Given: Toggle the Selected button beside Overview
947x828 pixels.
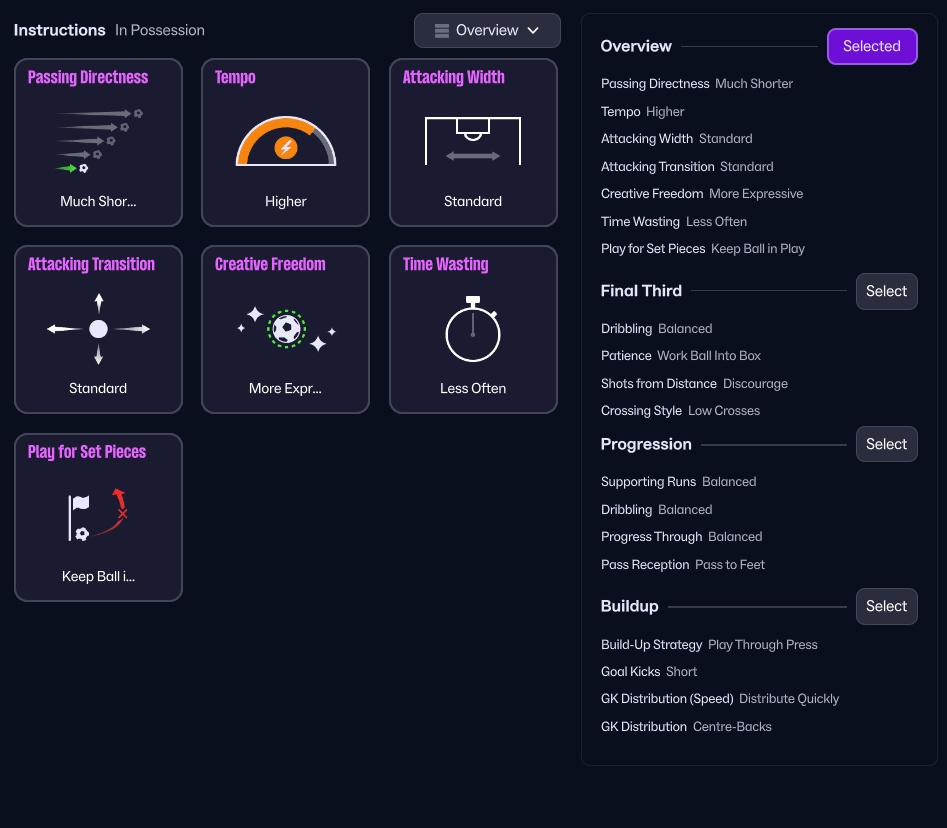Looking at the screenshot, I should point(871,46).
